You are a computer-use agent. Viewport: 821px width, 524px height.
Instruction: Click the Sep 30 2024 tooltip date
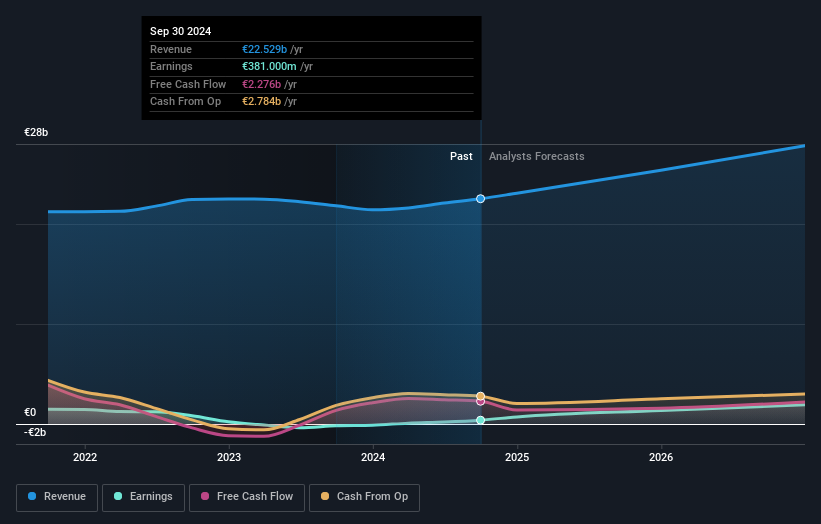(181, 31)
